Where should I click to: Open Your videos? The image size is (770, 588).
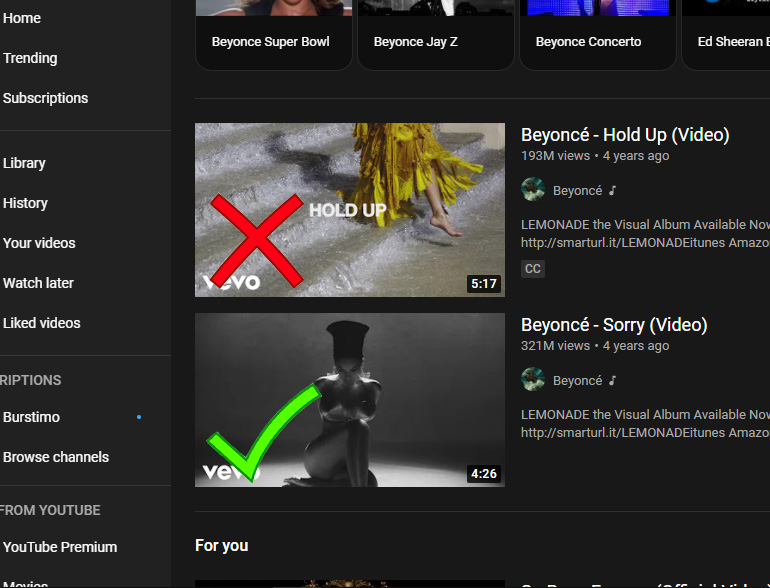[x=39, y=243]
